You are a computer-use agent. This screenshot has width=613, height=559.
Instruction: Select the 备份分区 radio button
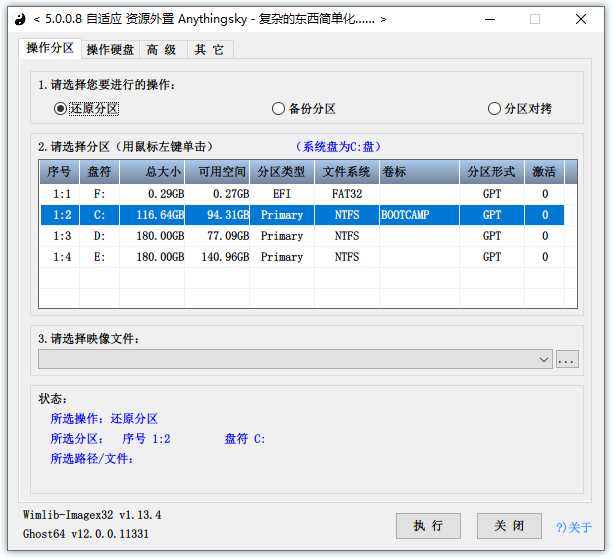click(x=279, y=109)
